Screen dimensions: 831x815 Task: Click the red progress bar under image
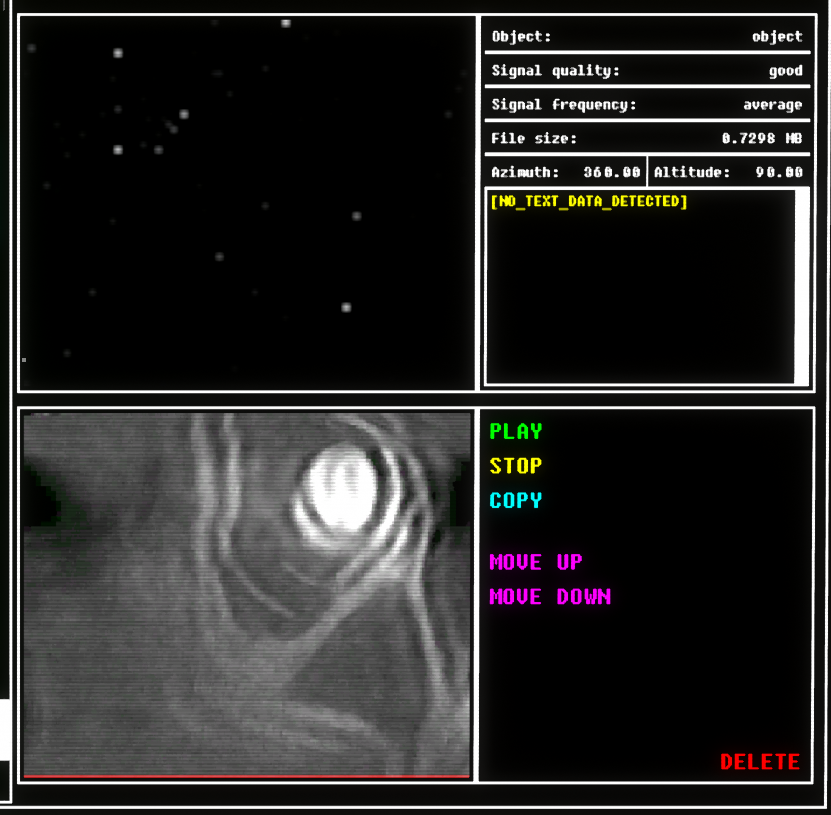point(246,775)
